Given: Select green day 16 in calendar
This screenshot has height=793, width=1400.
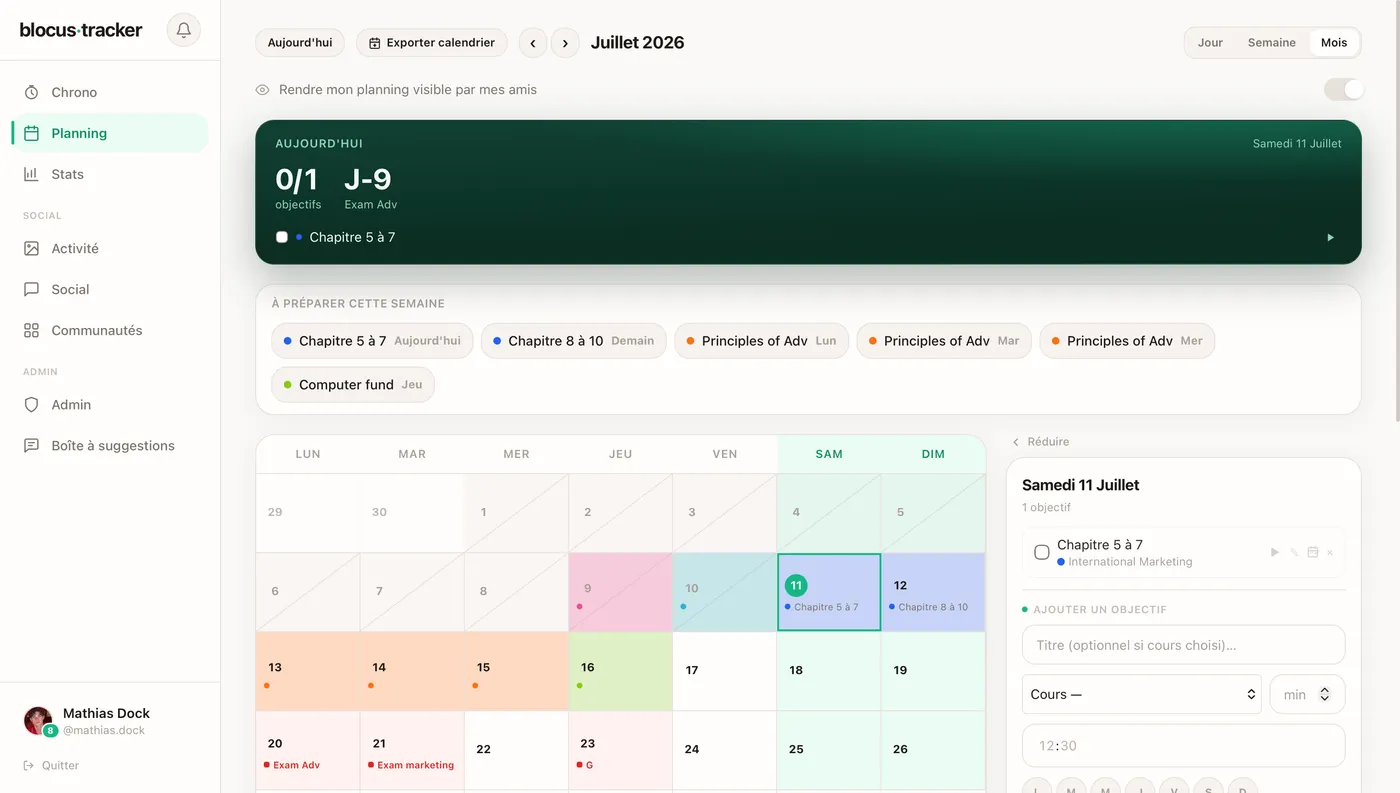Looking at the screenshot, I should [620, 671].
